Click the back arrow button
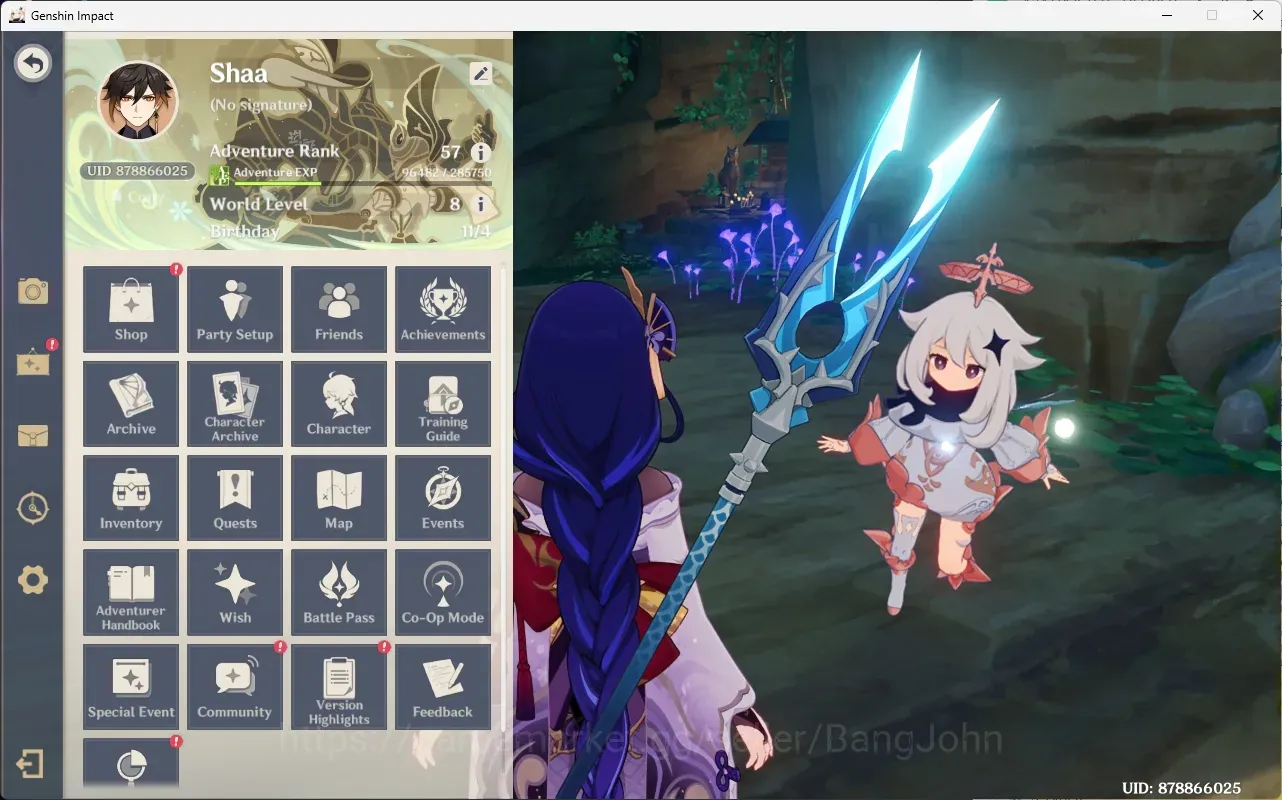This screenshot has height=800, width=1282. pyautogui.click(x=33, y=64)
